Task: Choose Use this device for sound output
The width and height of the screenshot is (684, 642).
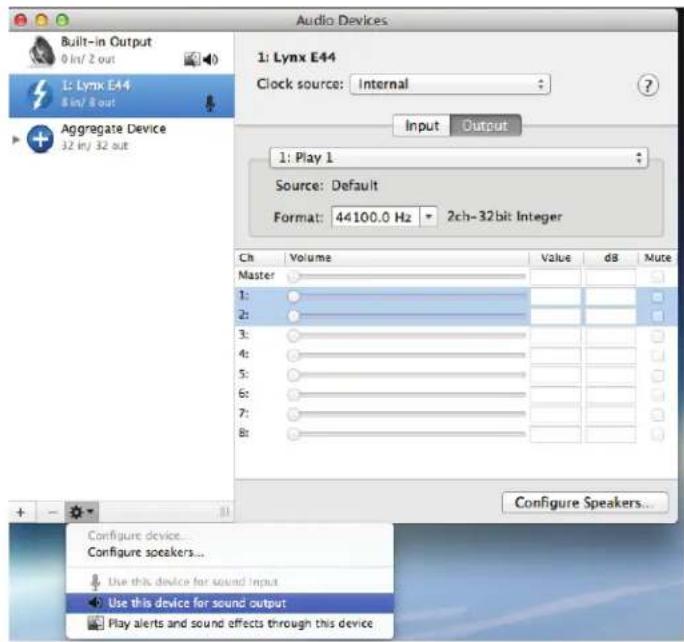Action: click(229, 603)
